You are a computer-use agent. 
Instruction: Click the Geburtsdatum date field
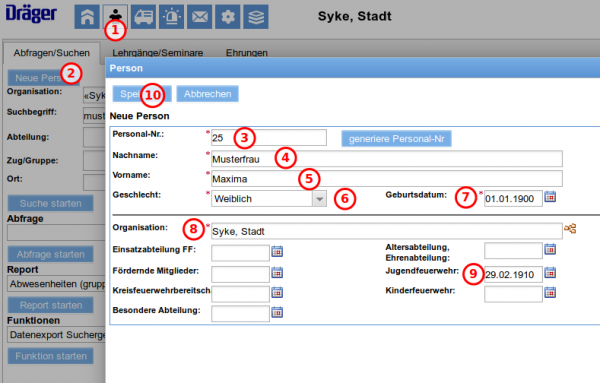[513, 199]
